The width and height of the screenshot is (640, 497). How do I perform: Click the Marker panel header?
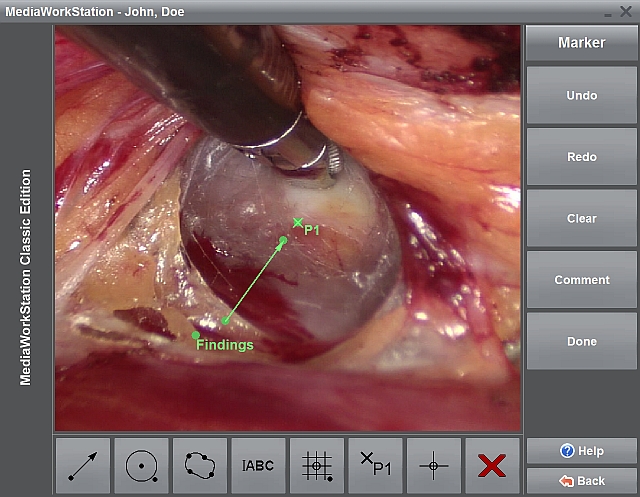582,43
